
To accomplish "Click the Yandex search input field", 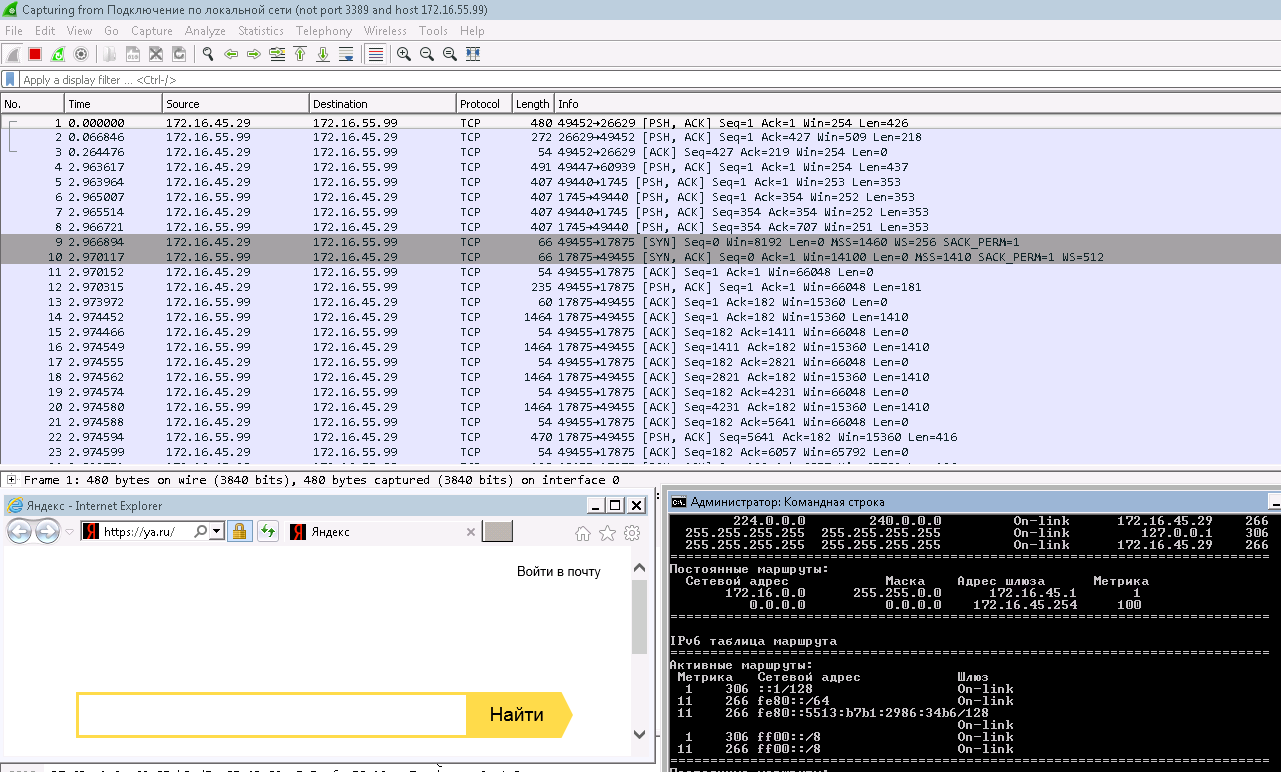I will [272, 715].
